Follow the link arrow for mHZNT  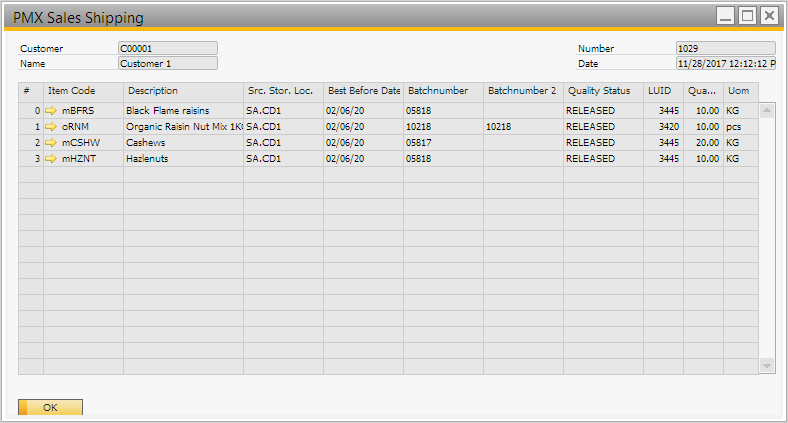pyautogui.click(x=52, y=159)
